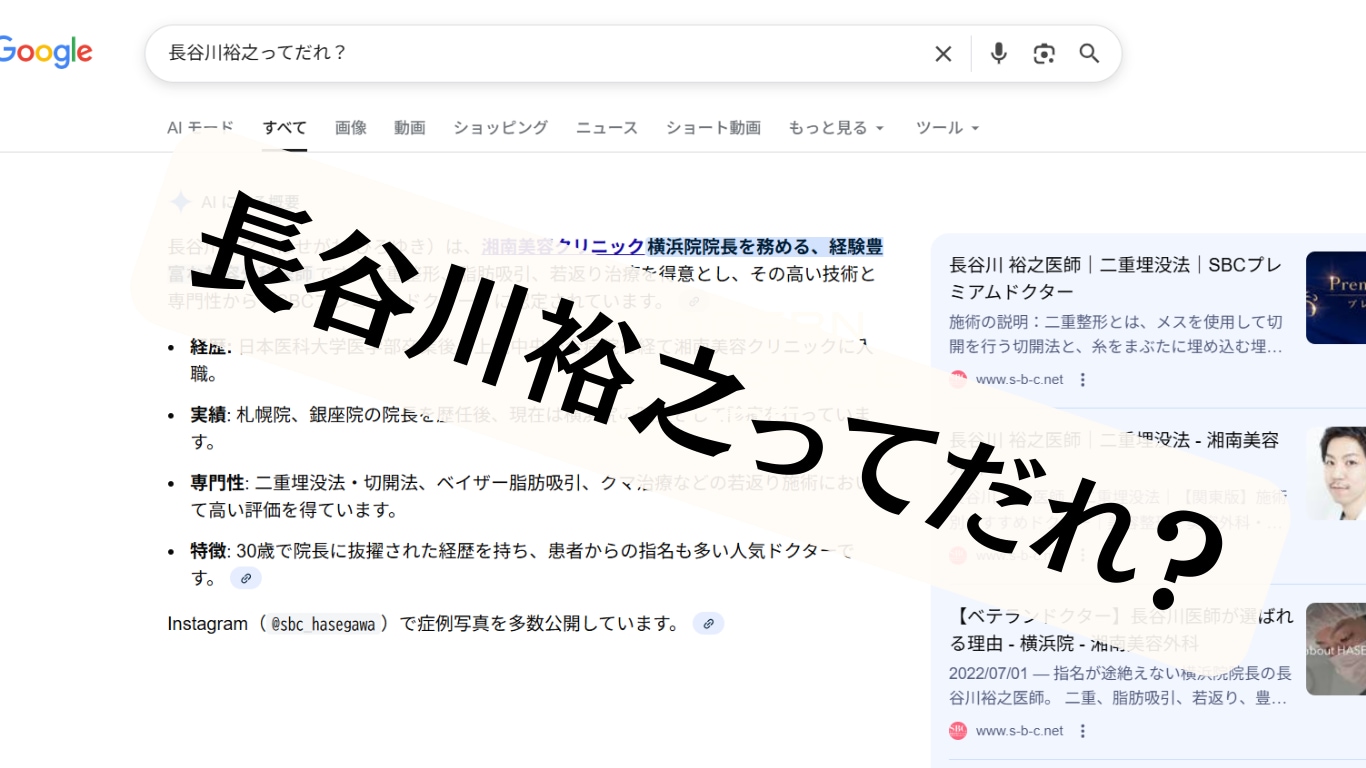This screenshot has height=768, width=1366.
Task: Open Google Lens image search
Action: coord(1044,53)
